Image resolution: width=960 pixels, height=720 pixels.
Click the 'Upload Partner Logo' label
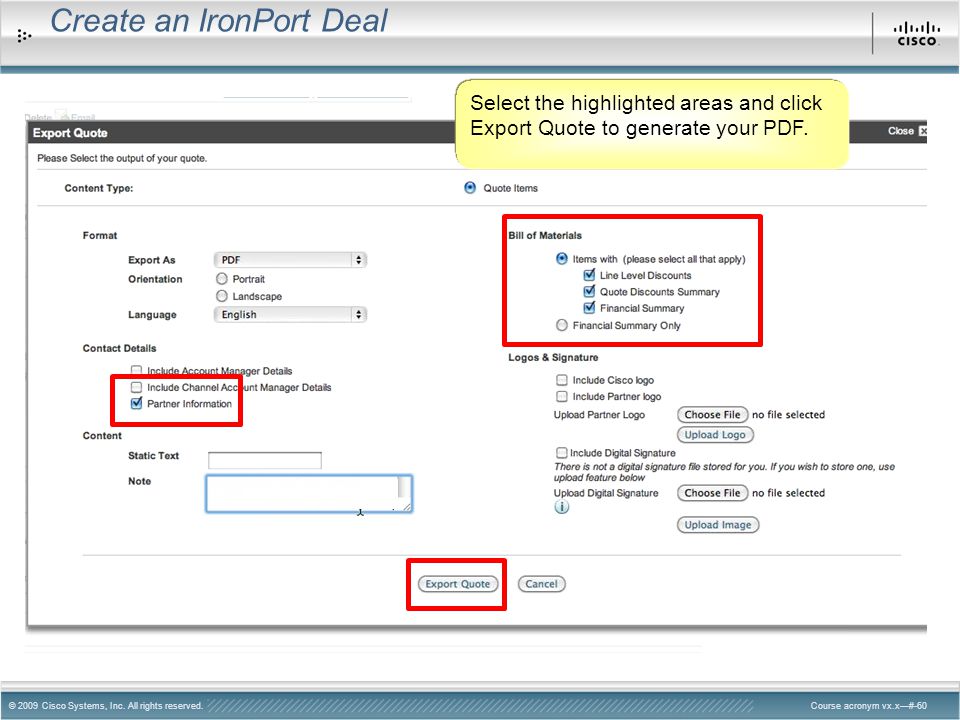(599, 415)
